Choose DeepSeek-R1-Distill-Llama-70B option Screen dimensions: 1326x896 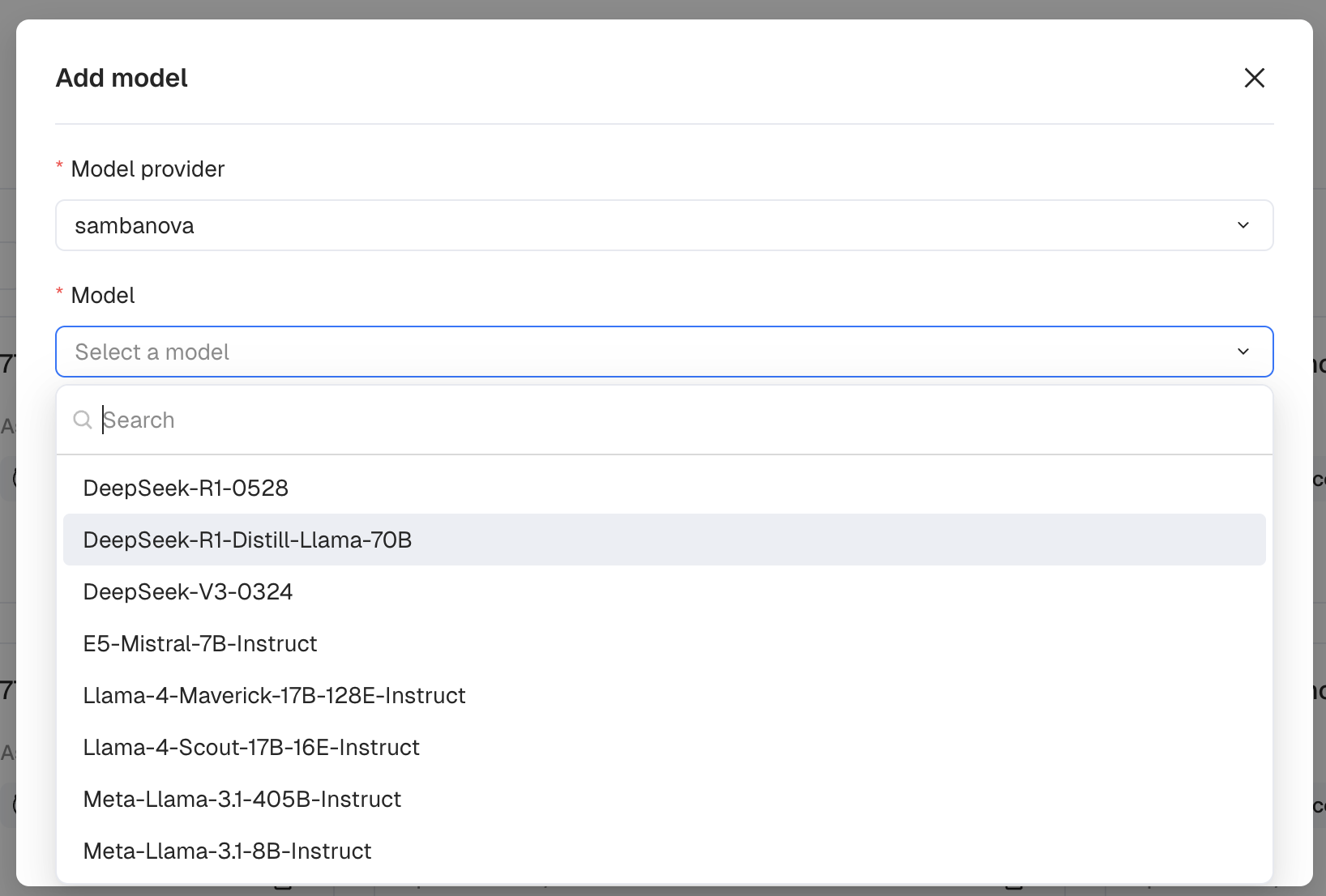coord(664,540)
